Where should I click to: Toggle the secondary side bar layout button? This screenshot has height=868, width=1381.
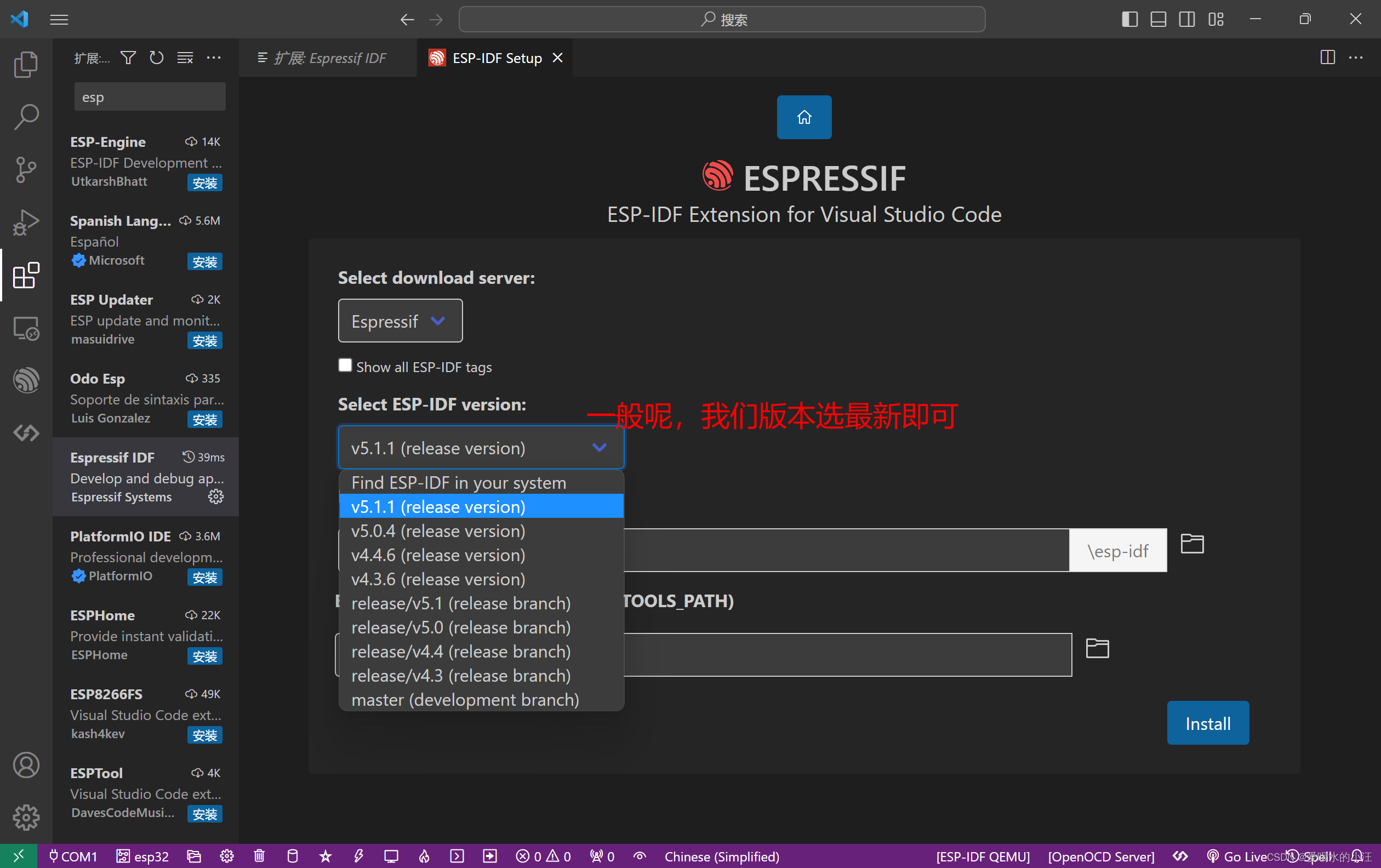pyautogui.click(x=1186, y=20)
